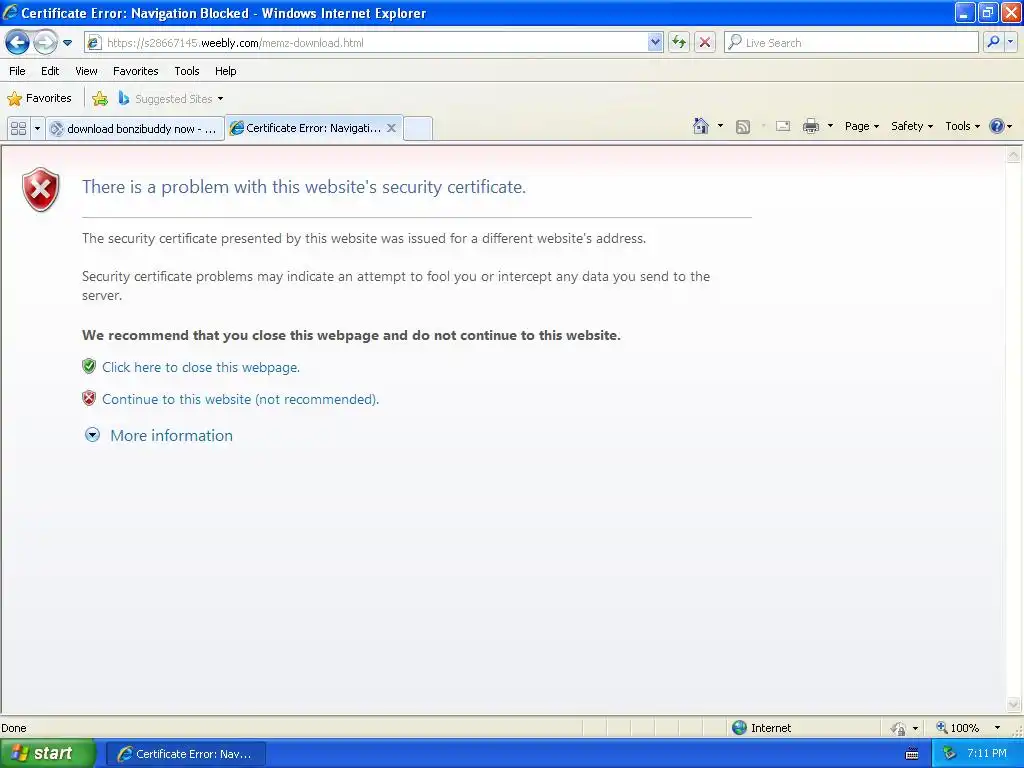Image resolution: width=1024 pixels, height=768 pixels.
Task: Change zoom level 100% button
Action: [x=958, y=728]
